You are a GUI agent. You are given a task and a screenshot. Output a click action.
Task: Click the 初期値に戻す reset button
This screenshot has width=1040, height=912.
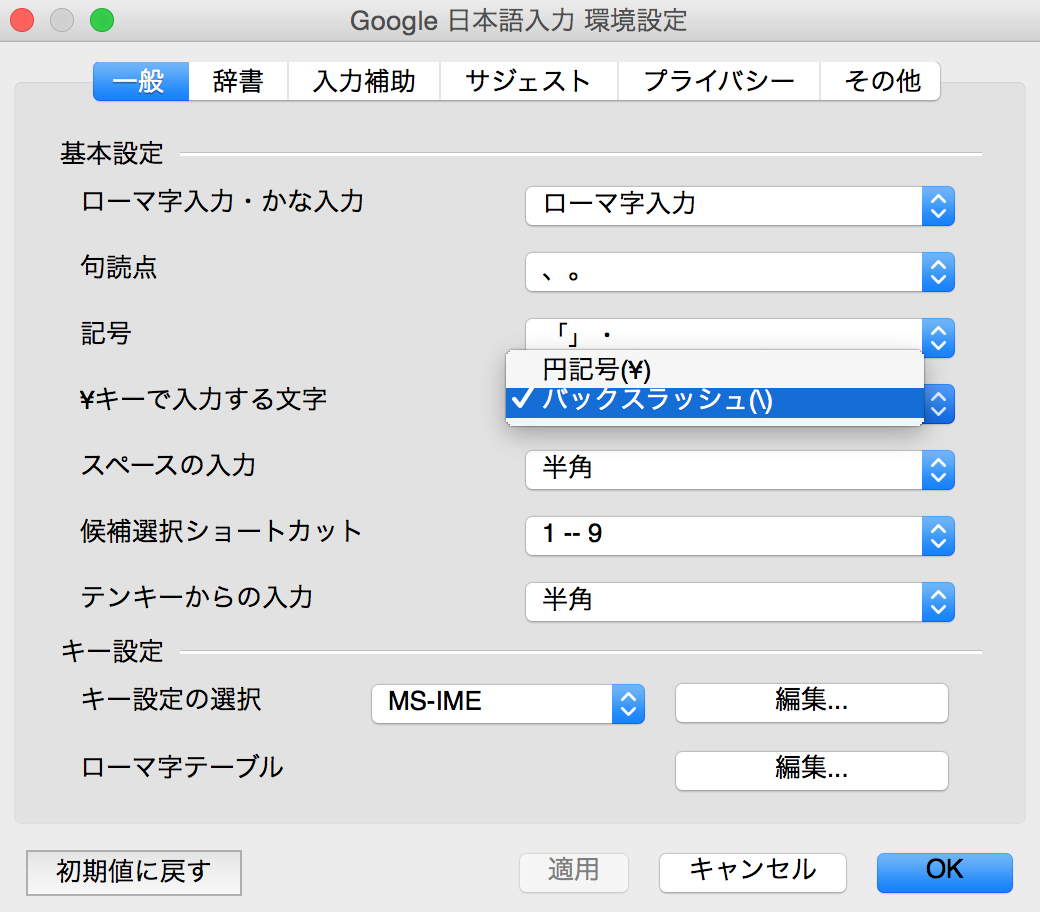pyautogui.click(x=134, y=872)
